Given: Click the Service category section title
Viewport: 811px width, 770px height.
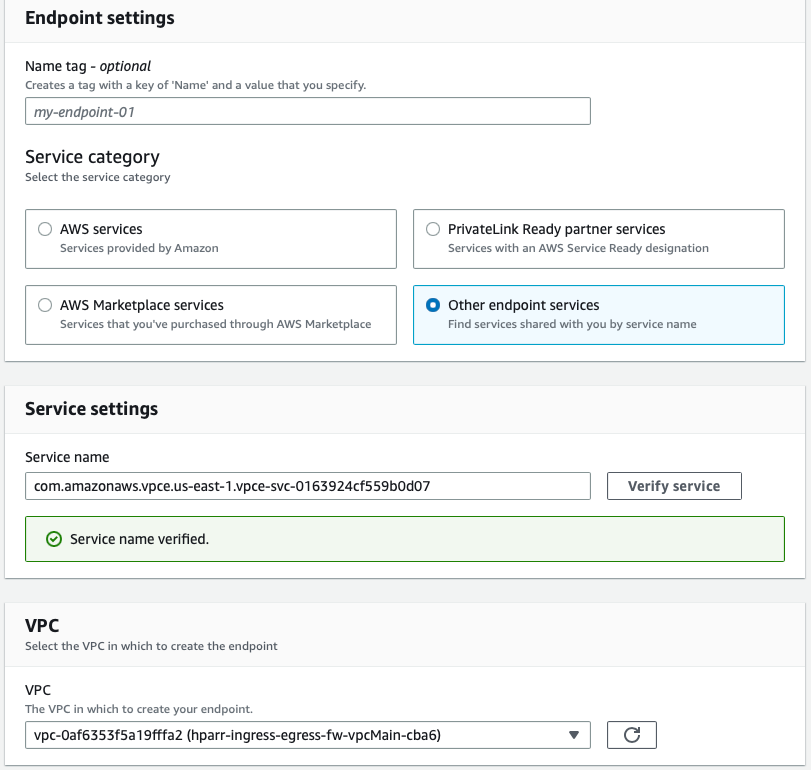Looking at the screenshot, I should click(92, 157).
